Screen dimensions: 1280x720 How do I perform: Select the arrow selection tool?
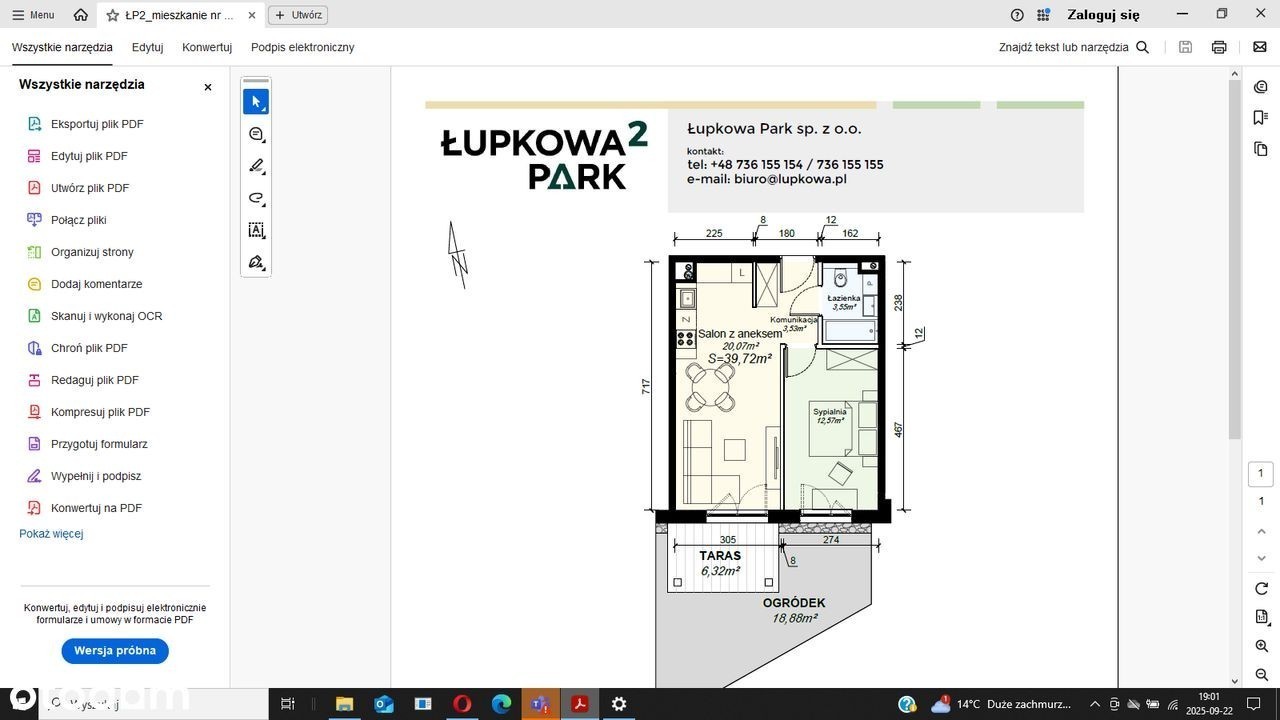pos(256,102)
